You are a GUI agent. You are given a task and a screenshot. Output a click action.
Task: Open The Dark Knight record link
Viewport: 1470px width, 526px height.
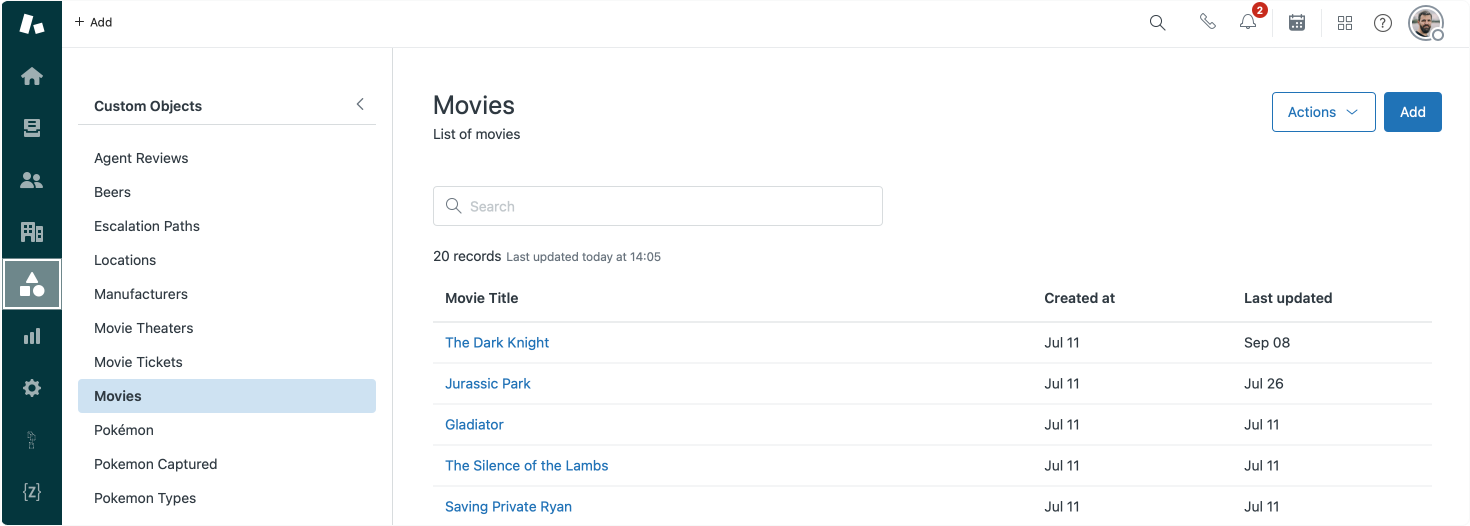[497, 342]
